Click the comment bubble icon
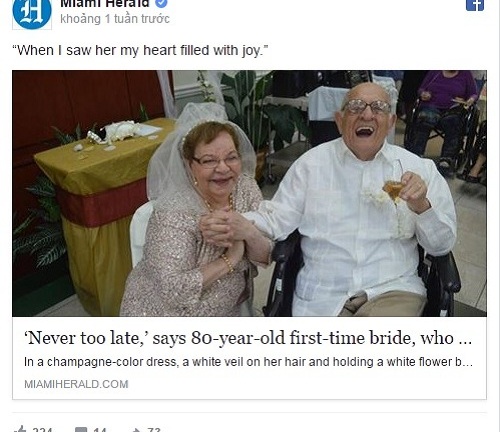 (81, 429)
